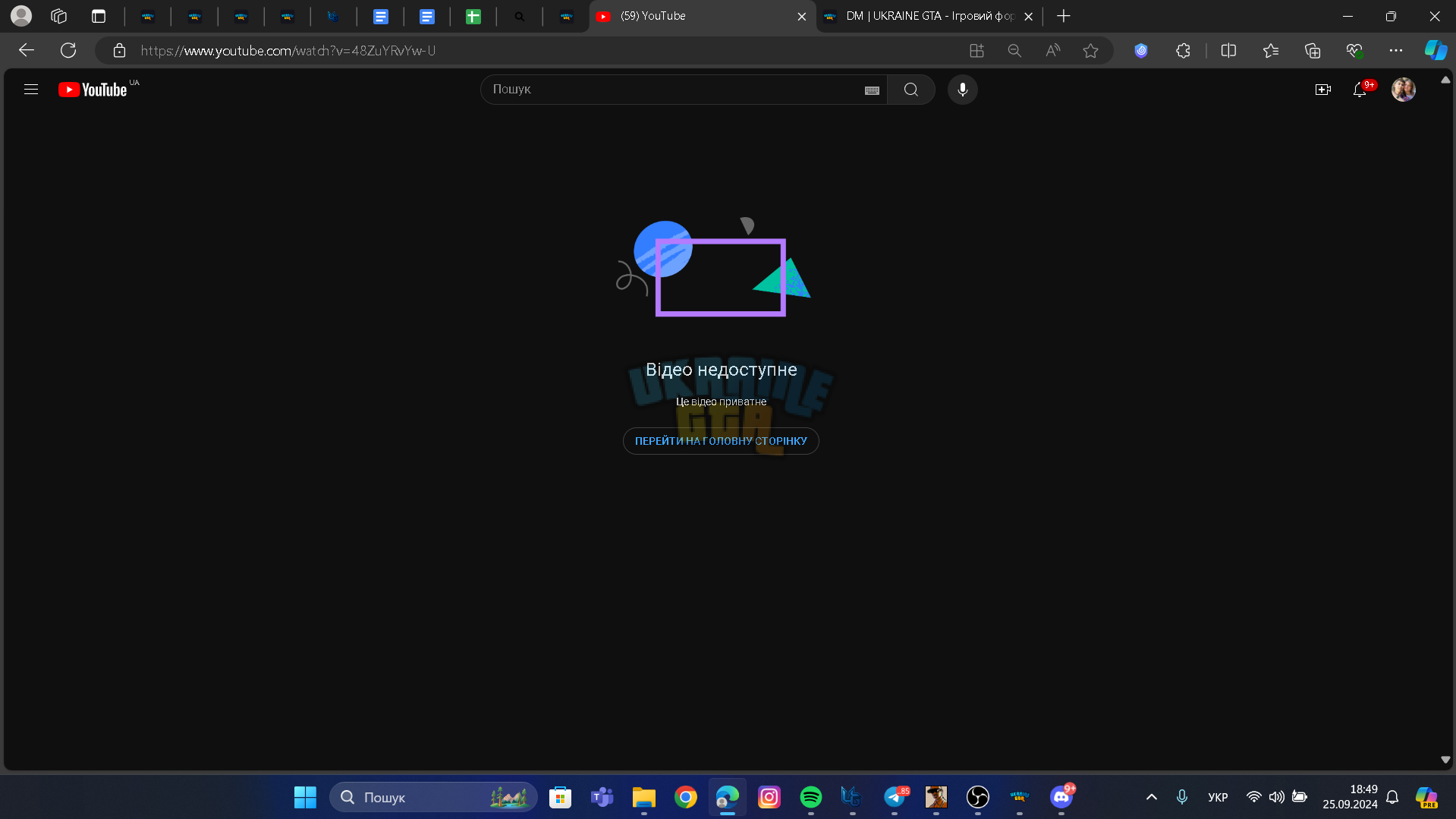Open File Explorer from taskbar
The width and height of the screenshot is (1456, 819).
pyautogui.click(x=644, y=797)
